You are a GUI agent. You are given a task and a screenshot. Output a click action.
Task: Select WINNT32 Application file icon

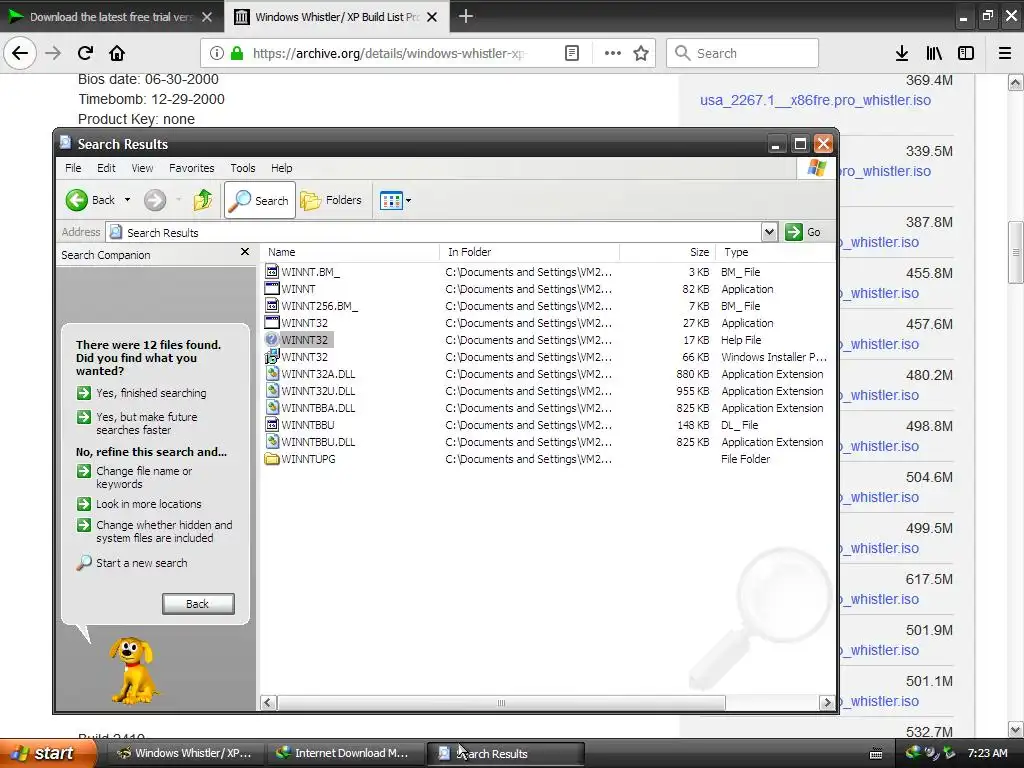click(x=272, y=322)
